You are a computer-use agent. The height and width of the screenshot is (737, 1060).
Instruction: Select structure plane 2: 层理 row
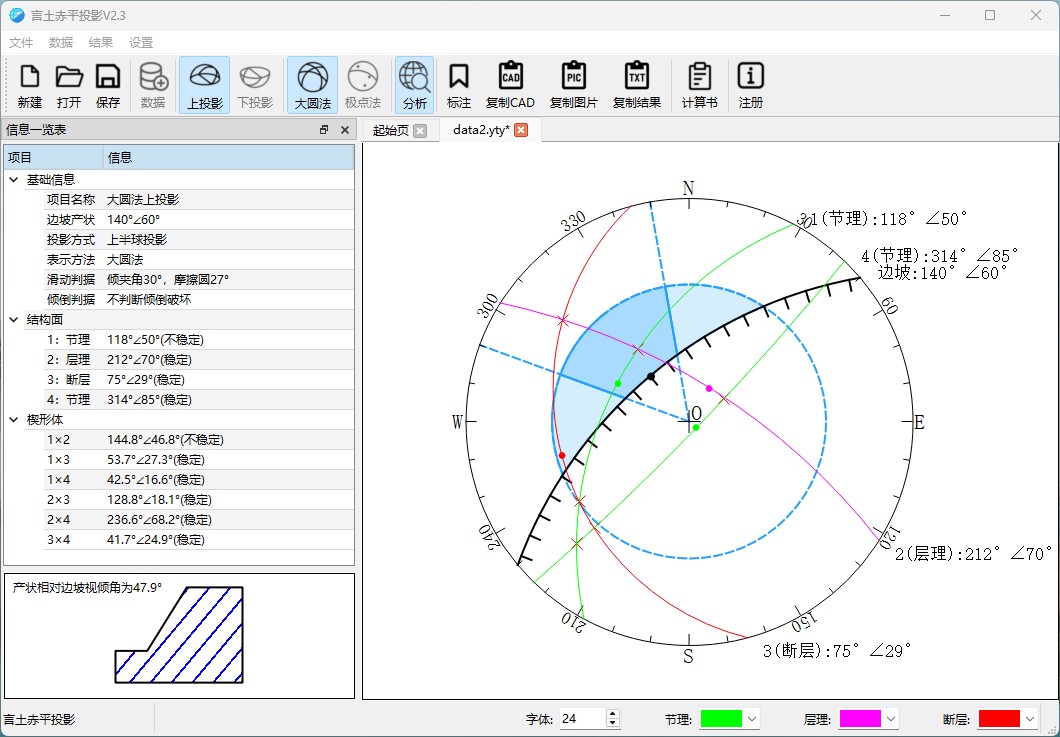point(199,360)
